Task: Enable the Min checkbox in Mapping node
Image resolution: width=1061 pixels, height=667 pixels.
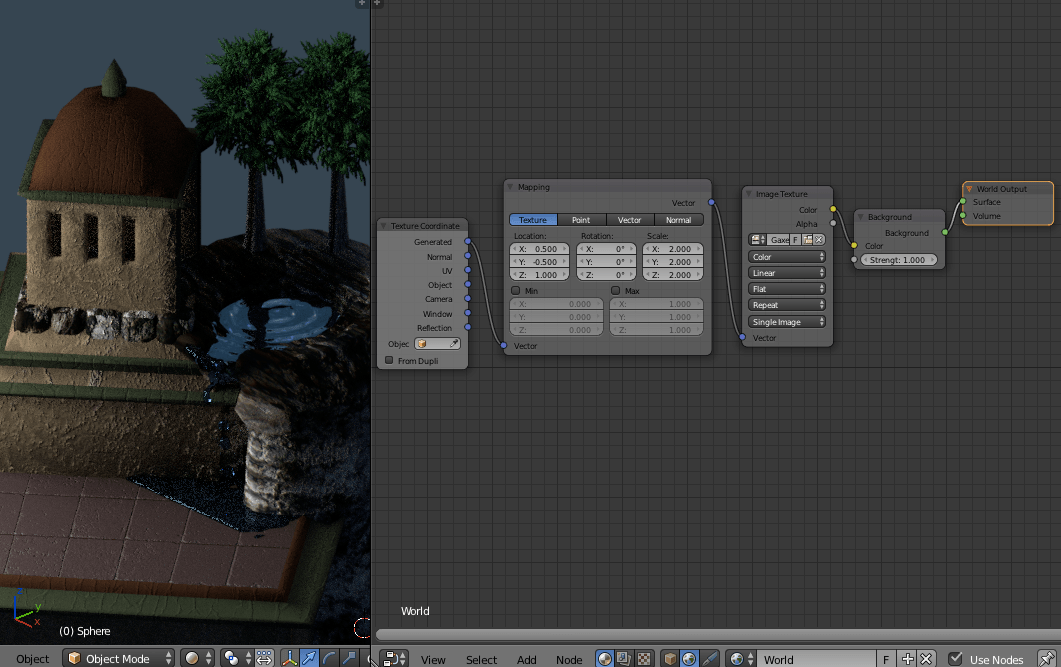Action: click(517, 290)
